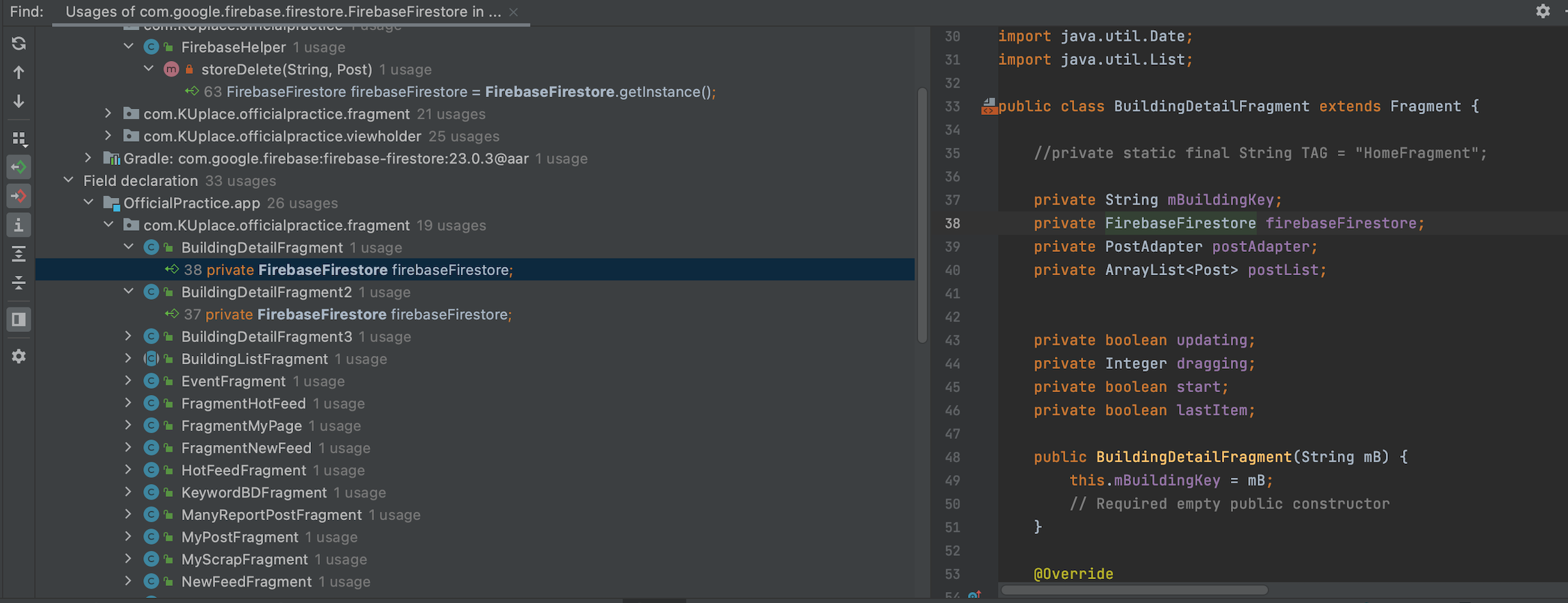This screenshot has height=603, width=1568.
Task: Click the FragmentMyPage class icon
Action: (x=151, y=425)
